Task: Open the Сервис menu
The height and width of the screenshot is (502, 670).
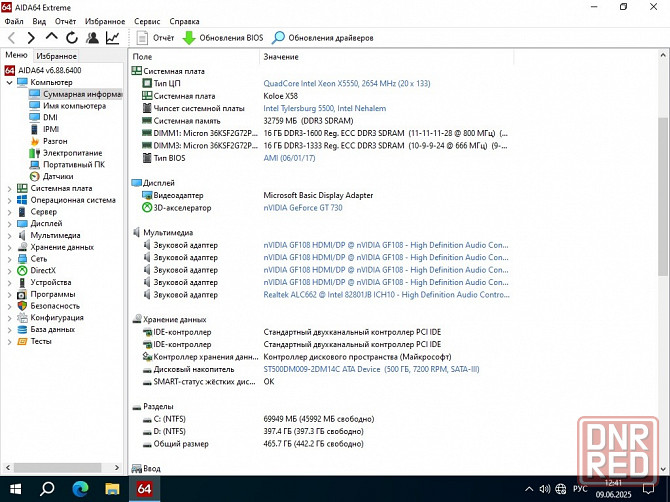Action: [147, 21]
